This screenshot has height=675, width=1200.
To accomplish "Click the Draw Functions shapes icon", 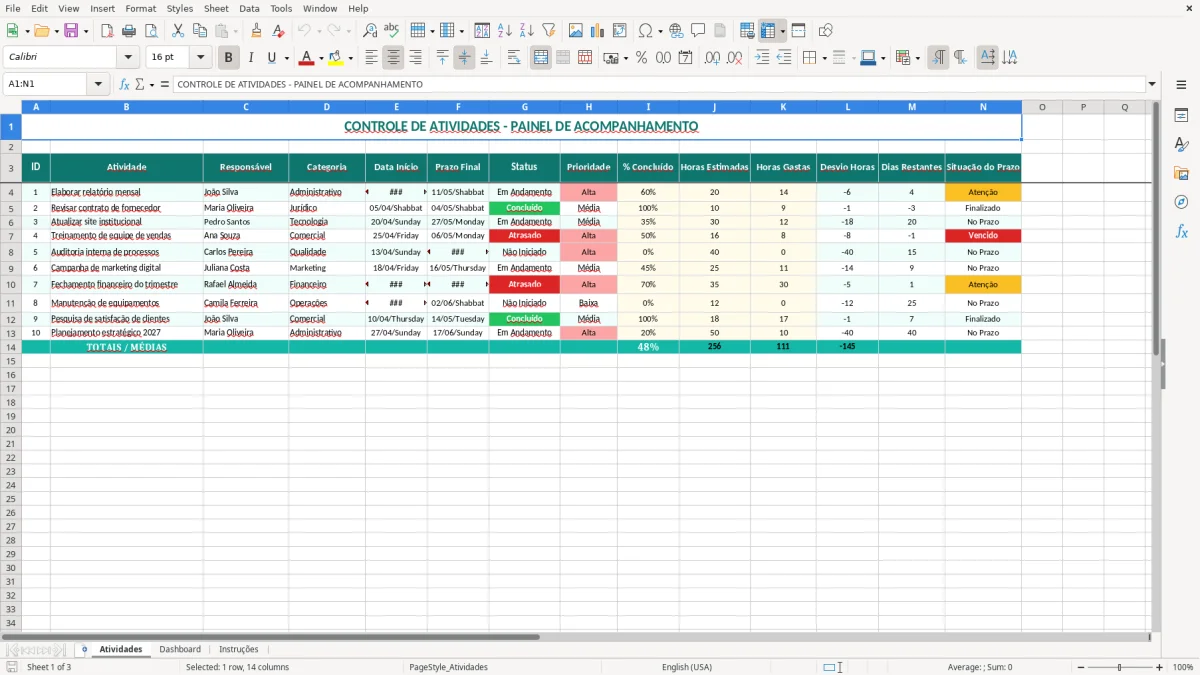I will 825,31.
